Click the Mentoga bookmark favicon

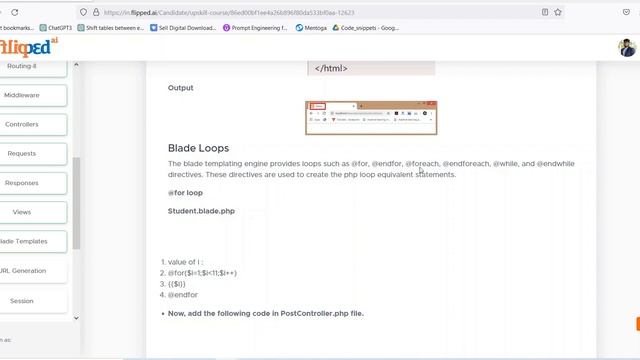point(299,28)
